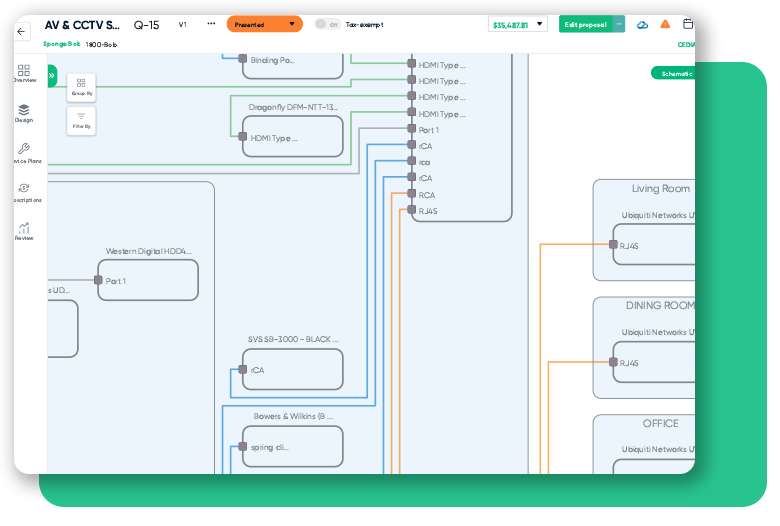Select the Living Room RJ45 port connector

(x=614, y=244)
